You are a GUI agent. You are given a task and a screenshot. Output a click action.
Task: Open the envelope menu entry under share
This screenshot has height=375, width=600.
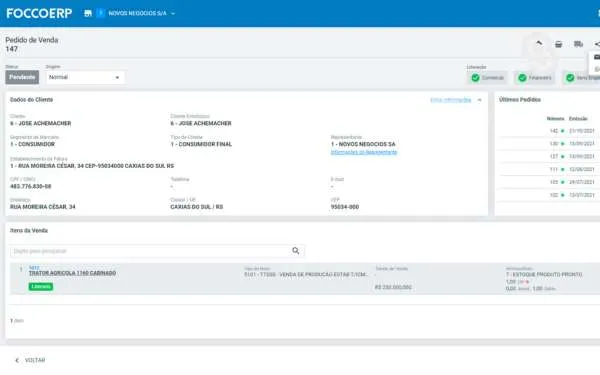tap(597, 57)
